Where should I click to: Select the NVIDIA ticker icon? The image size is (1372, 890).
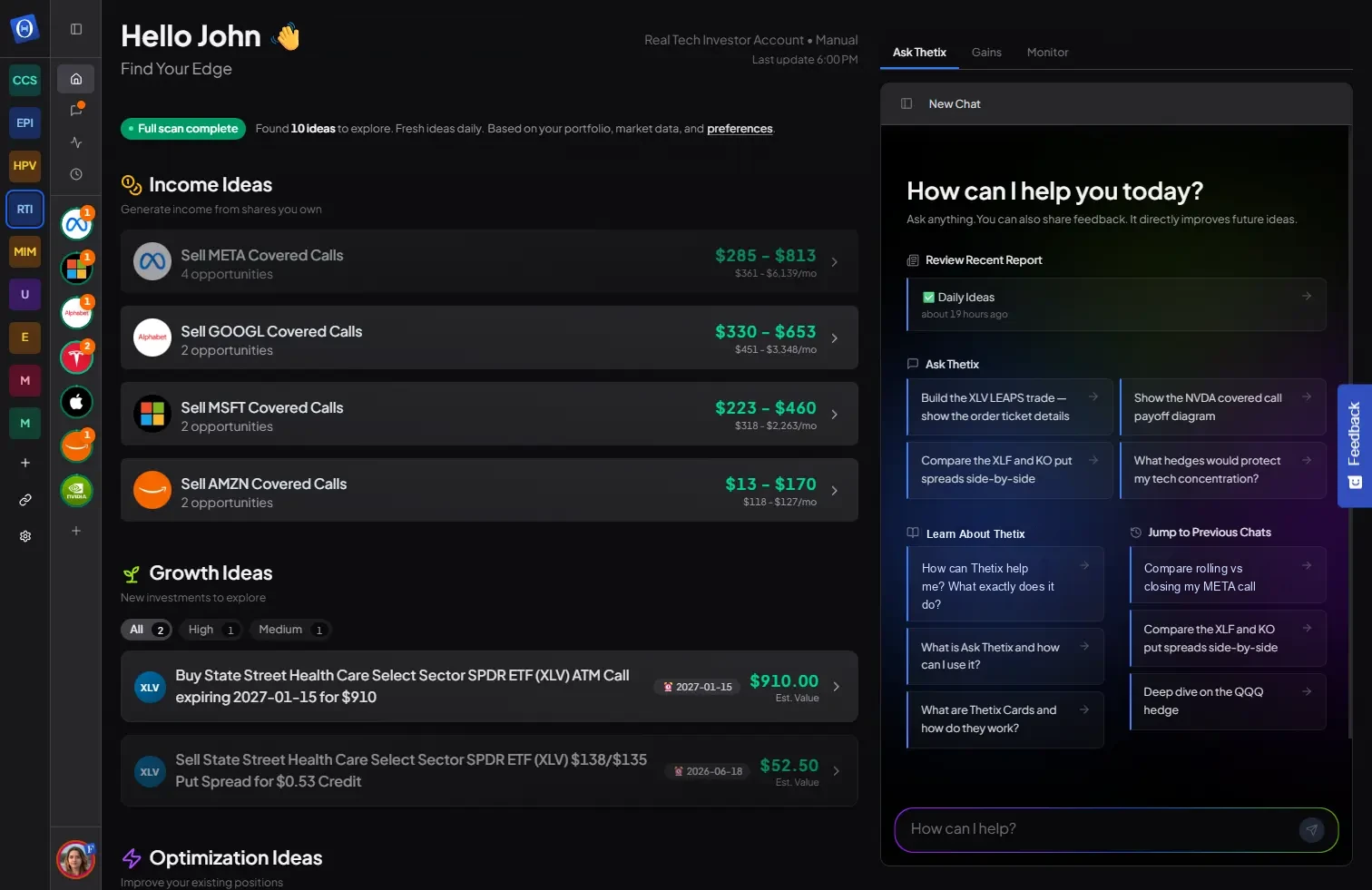pos(76,491)
